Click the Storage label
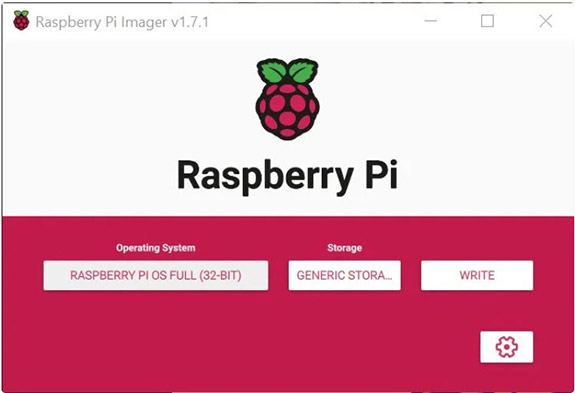The image size is (575, 393). 344,248
